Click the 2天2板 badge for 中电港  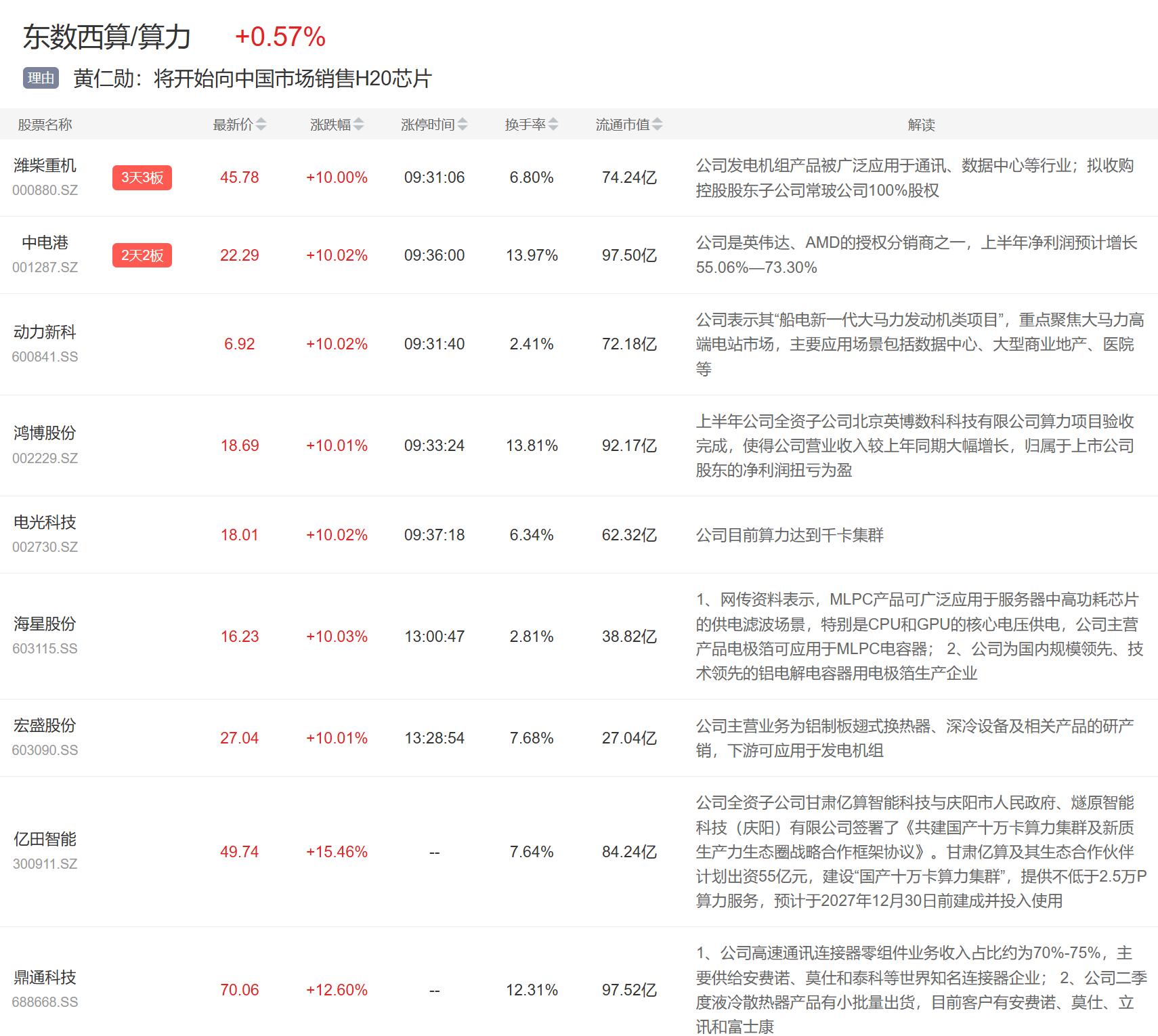point(142,255)
